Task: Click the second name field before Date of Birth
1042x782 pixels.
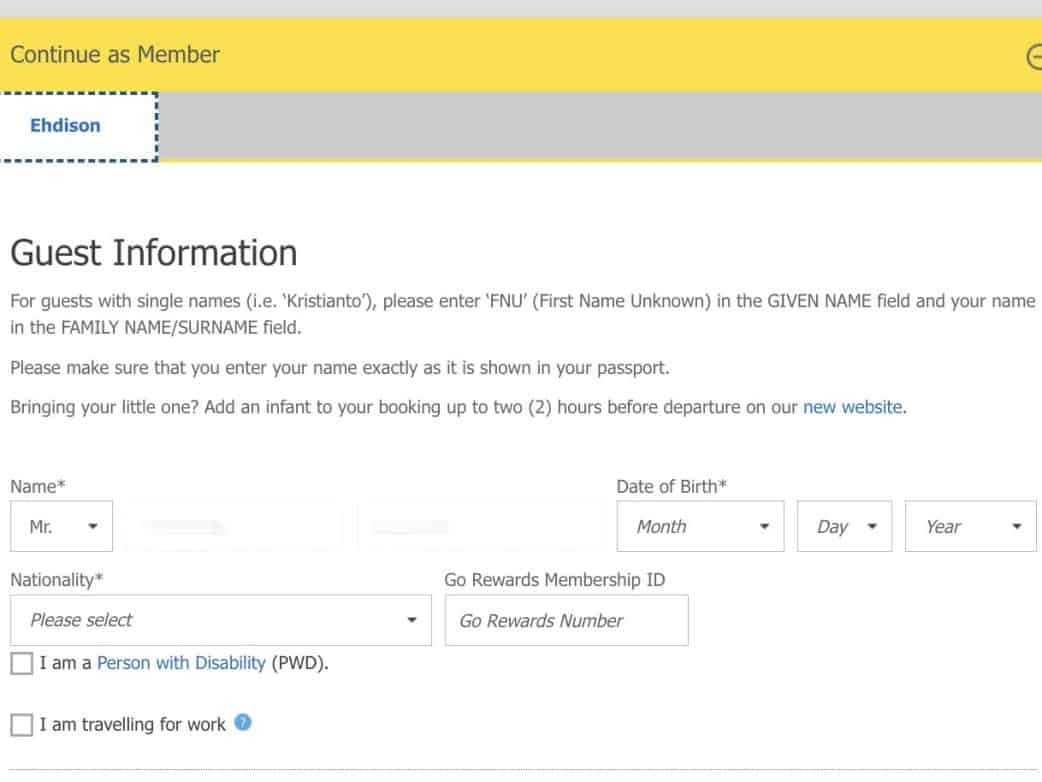Action: 480,526
